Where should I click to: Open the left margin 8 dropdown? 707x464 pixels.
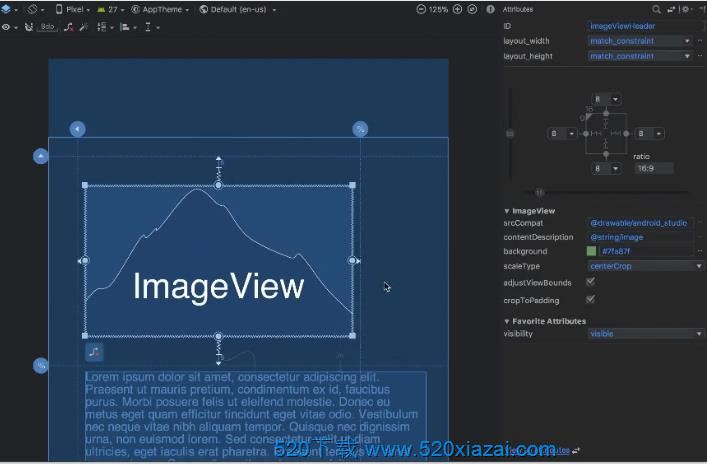click(562, 133)
